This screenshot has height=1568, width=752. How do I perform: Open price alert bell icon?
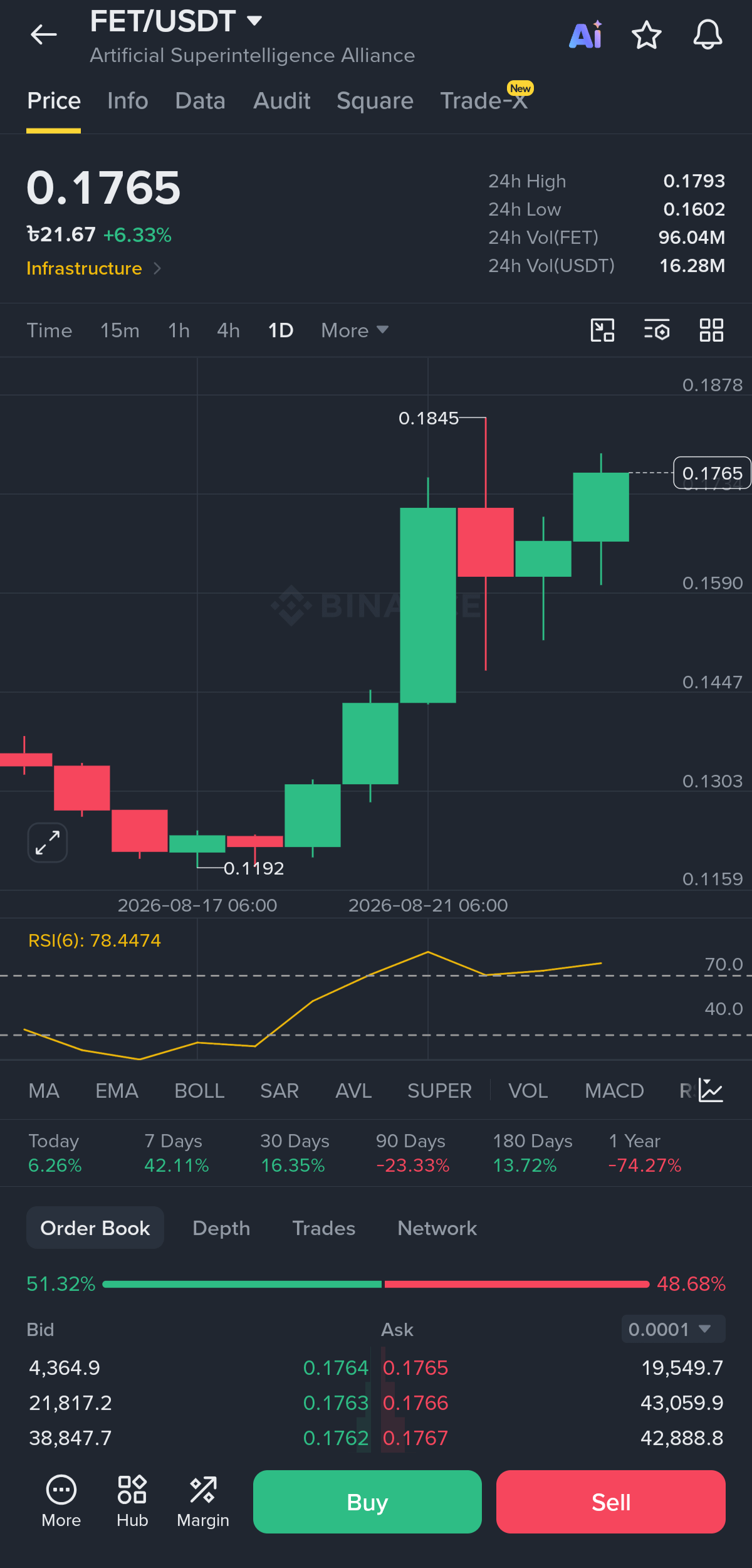(708, 34)
